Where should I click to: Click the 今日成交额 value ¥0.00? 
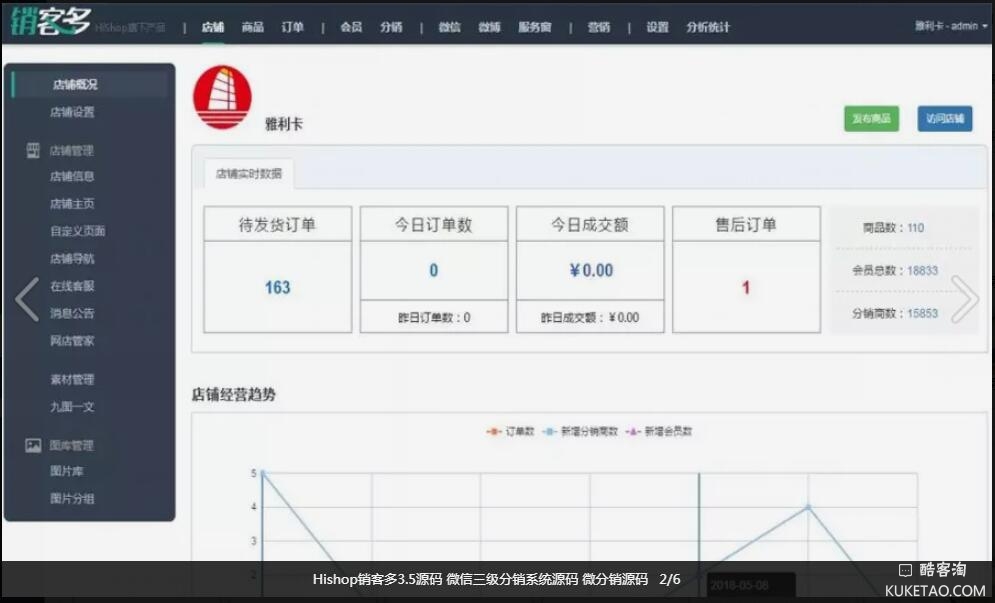591,270
